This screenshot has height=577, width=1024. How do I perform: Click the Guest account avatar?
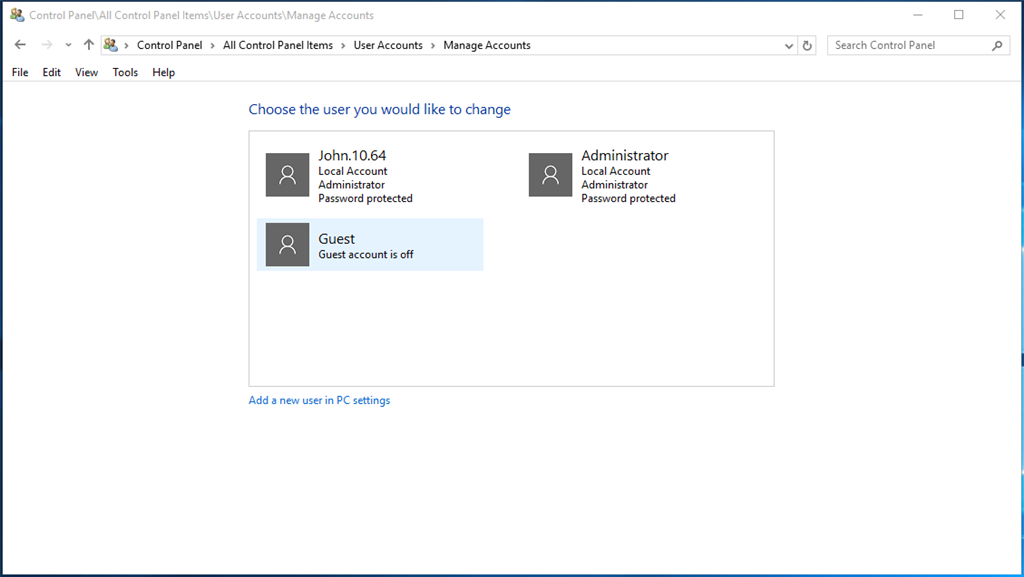coord(287,245)
